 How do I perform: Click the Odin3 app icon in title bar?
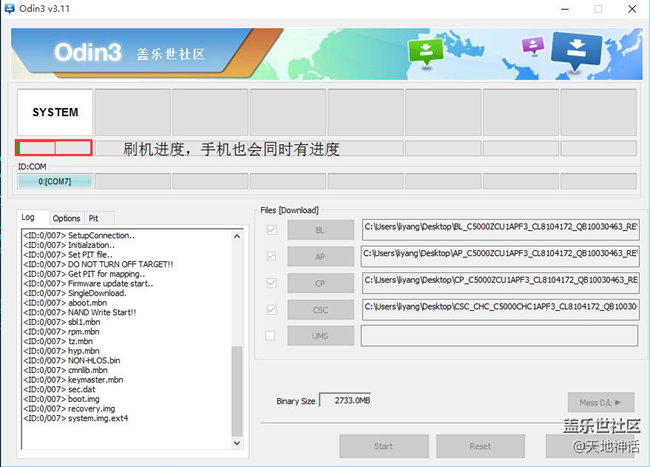click(x=9, y=9)
